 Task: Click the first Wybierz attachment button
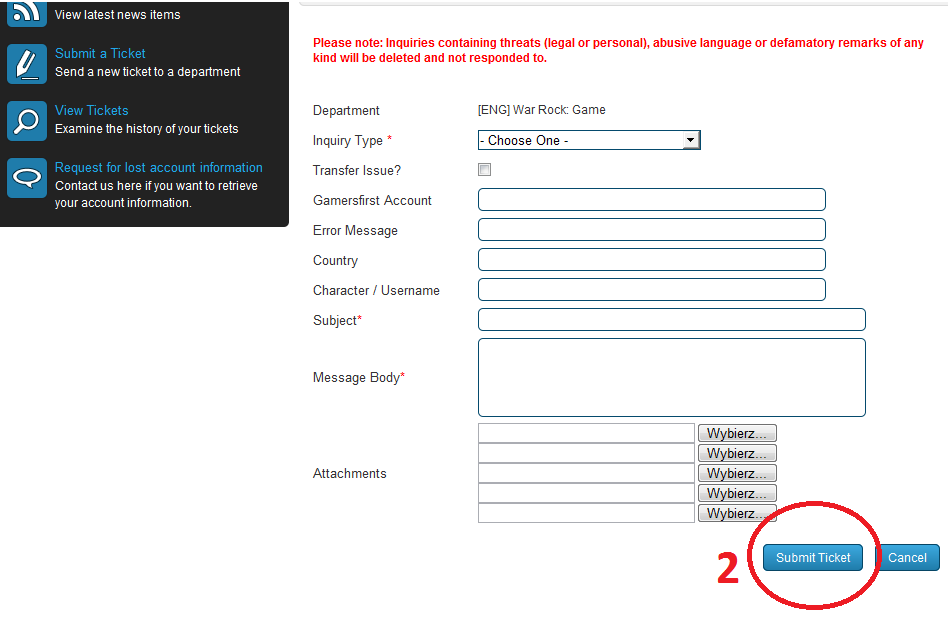tap(737, 433)
